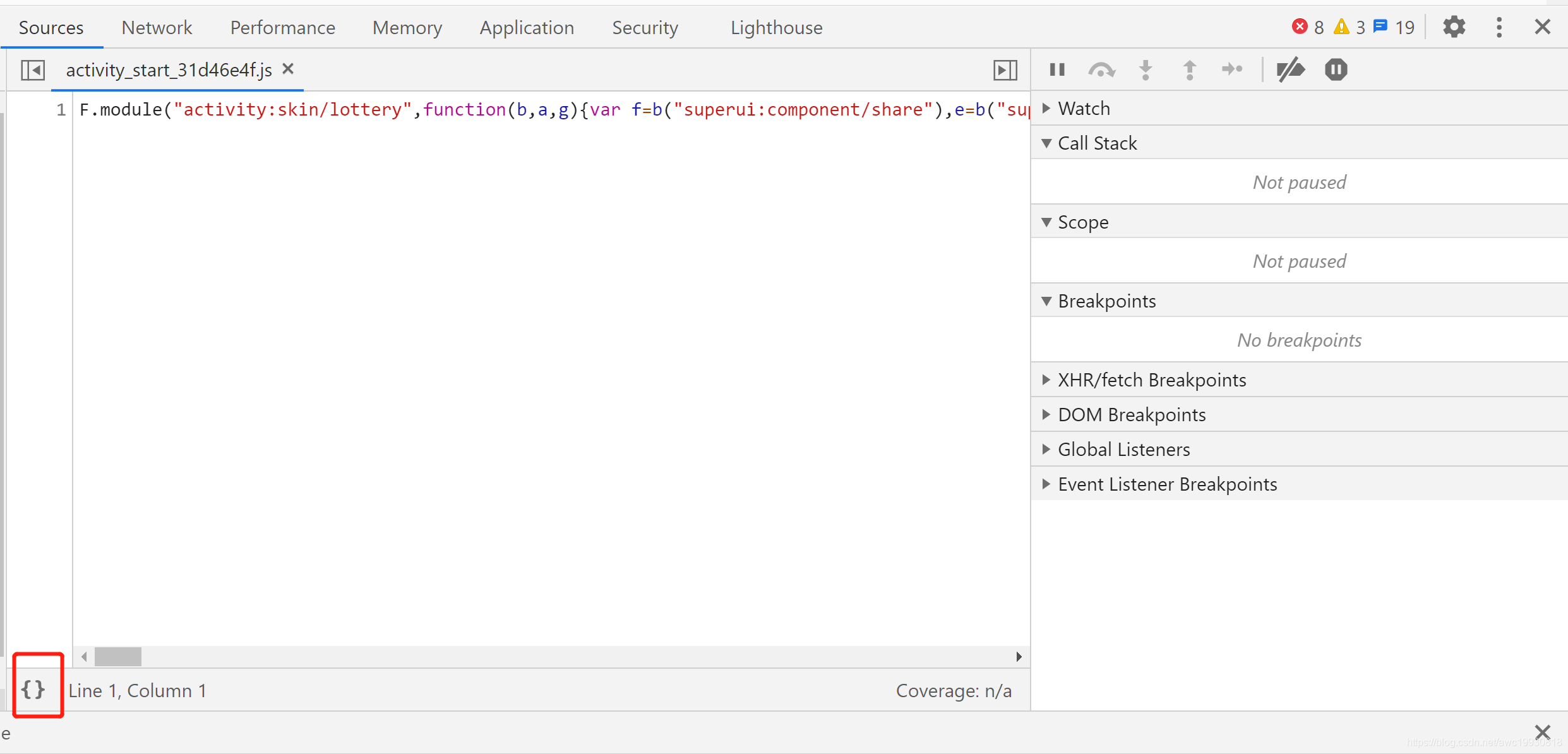Click the pause script execution button
This screenshot has width=1568, height=754.
point(1057,69)
